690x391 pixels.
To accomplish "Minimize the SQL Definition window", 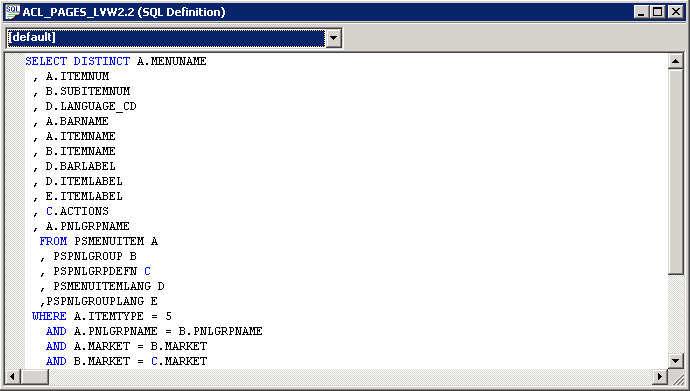I will tap(641, 12).
